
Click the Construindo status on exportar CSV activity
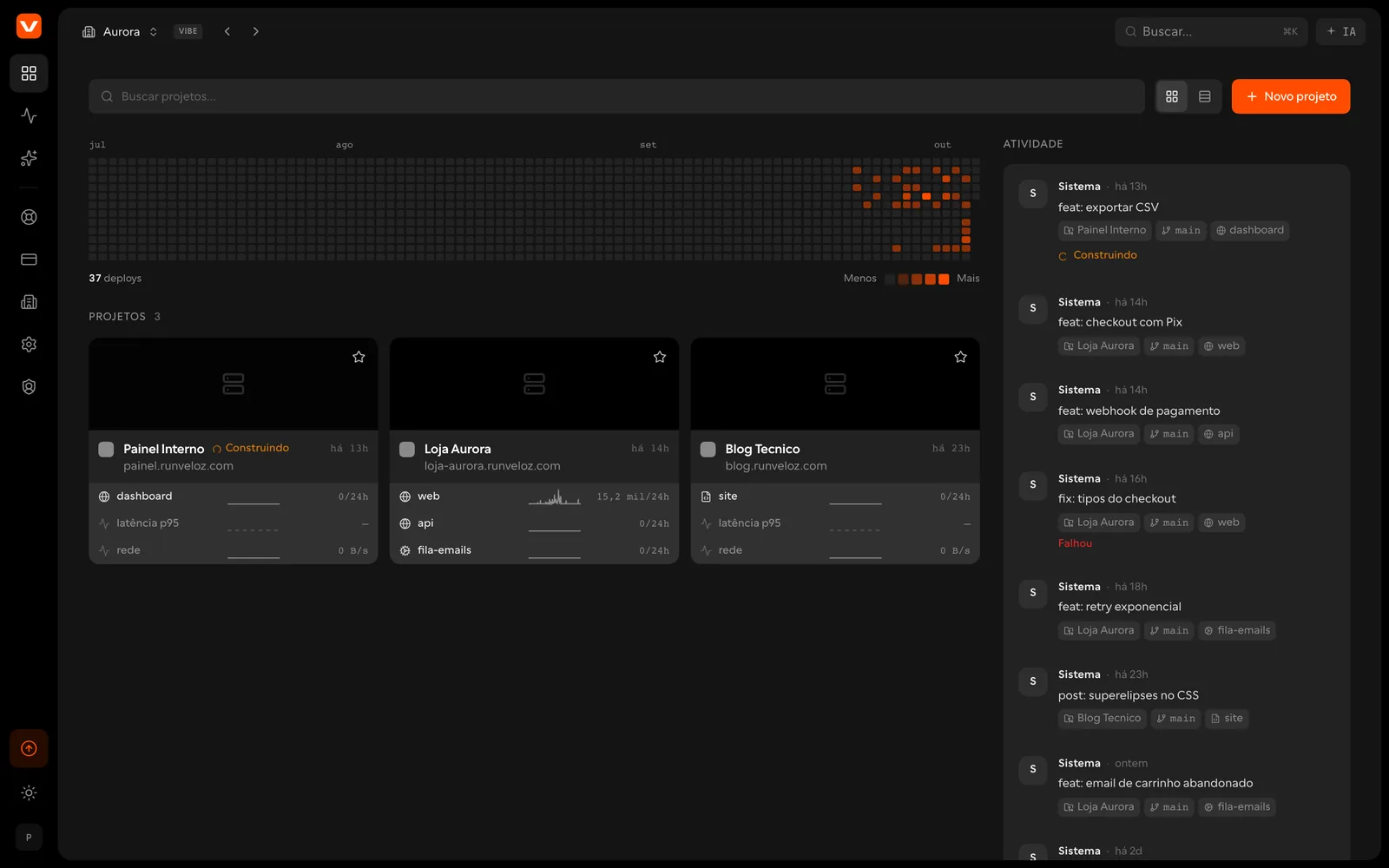click(1097, 255)
